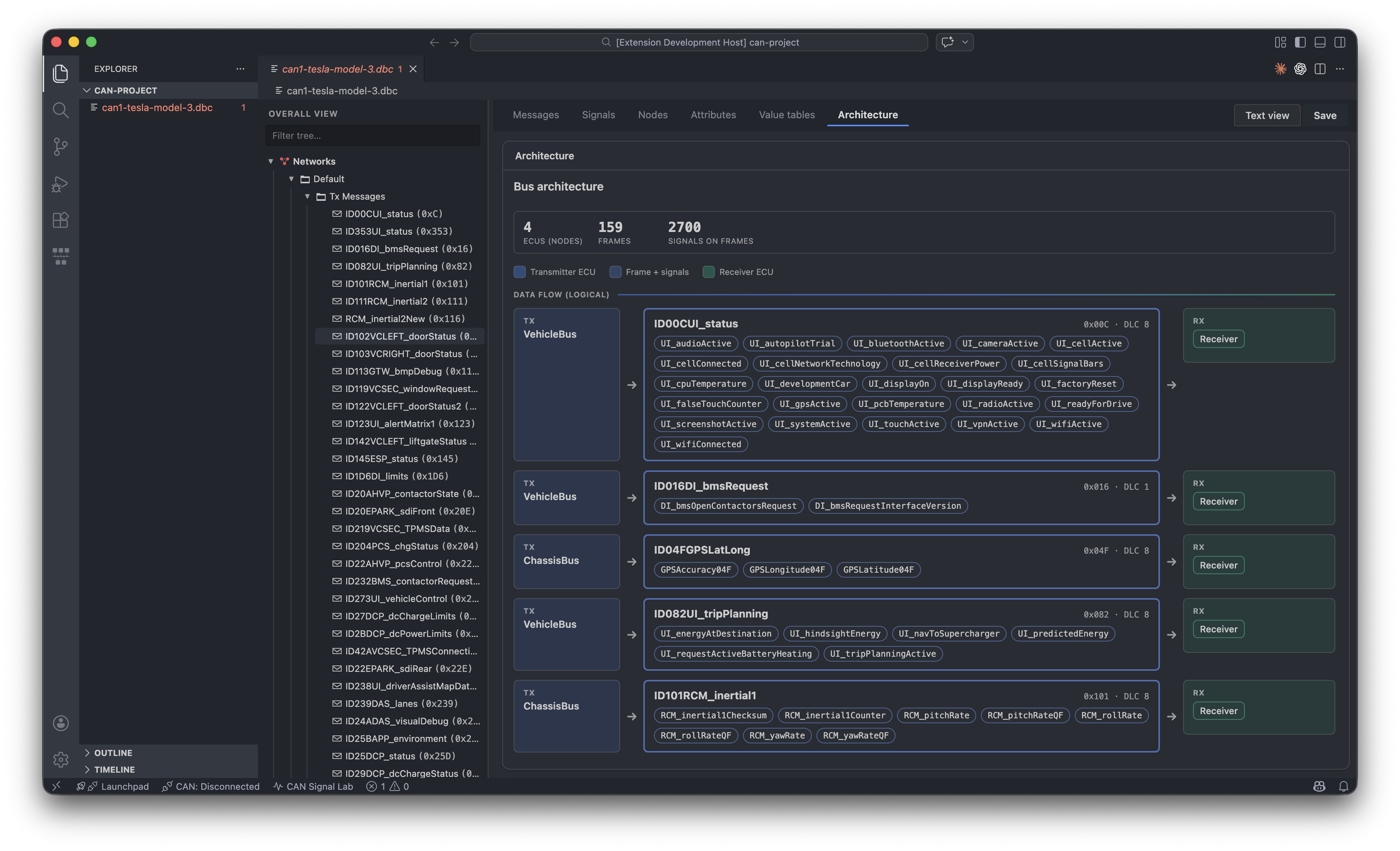Collapse the Tx Messages folder
1400x851 pixels.
click(x=307, y=197)
